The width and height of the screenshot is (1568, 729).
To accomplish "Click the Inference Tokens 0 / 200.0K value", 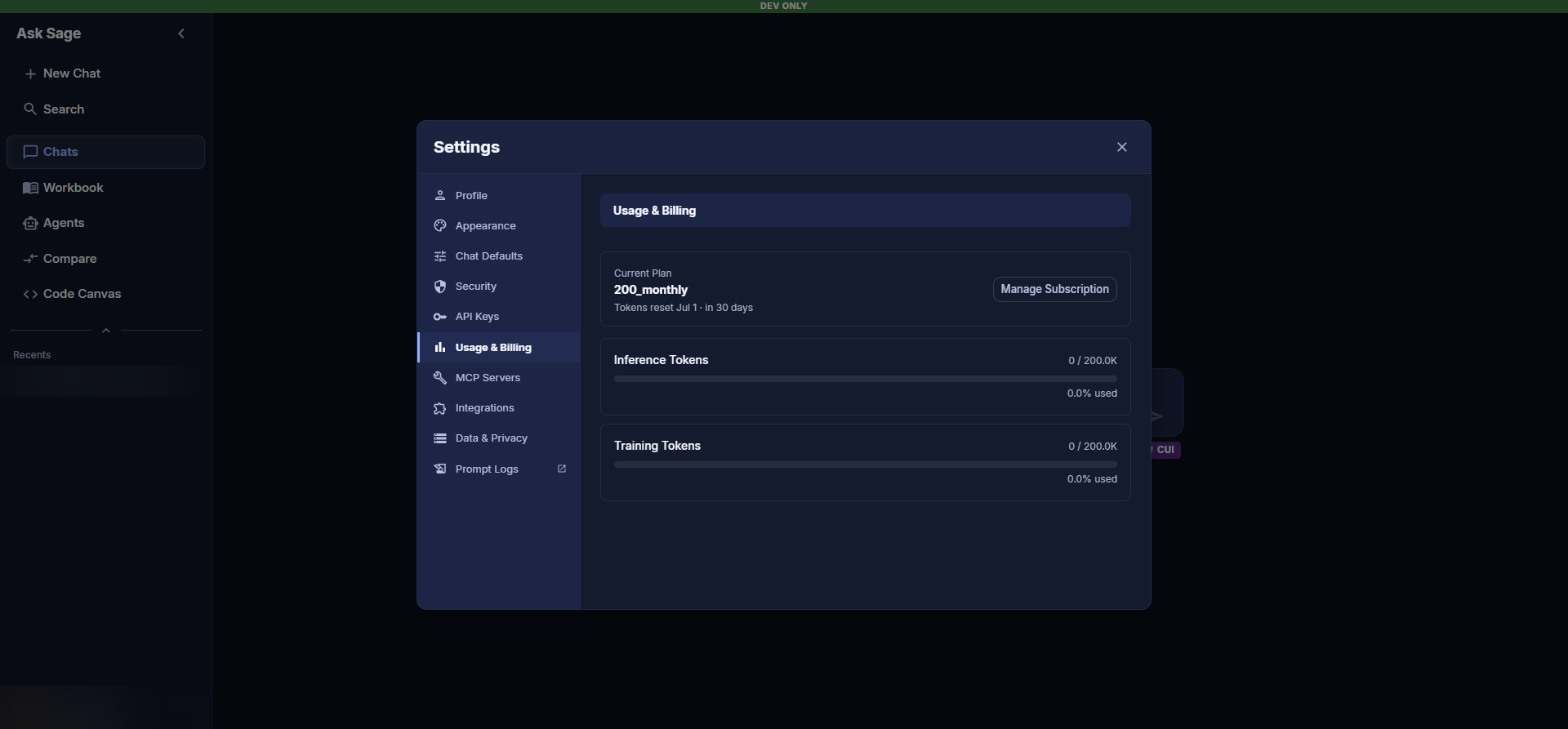I will click(1093, 360).
